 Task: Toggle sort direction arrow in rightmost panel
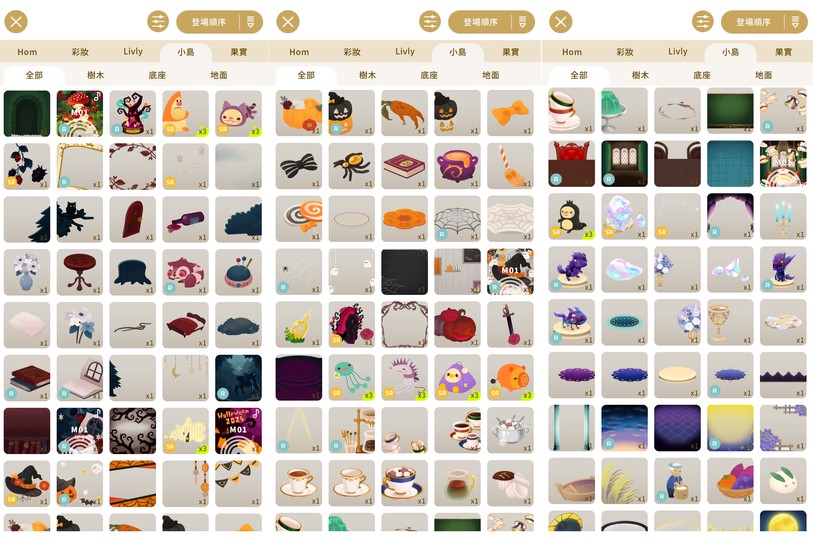coord(795,22)
